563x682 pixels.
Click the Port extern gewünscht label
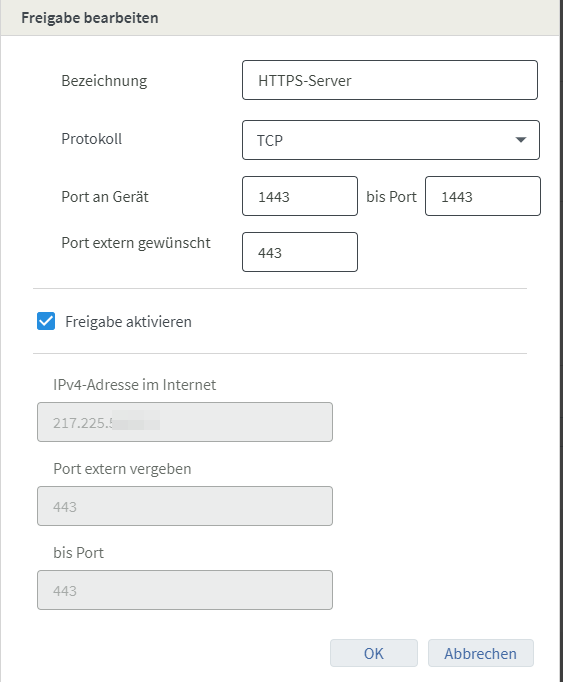pyautogui.click(x=136, y=243)
